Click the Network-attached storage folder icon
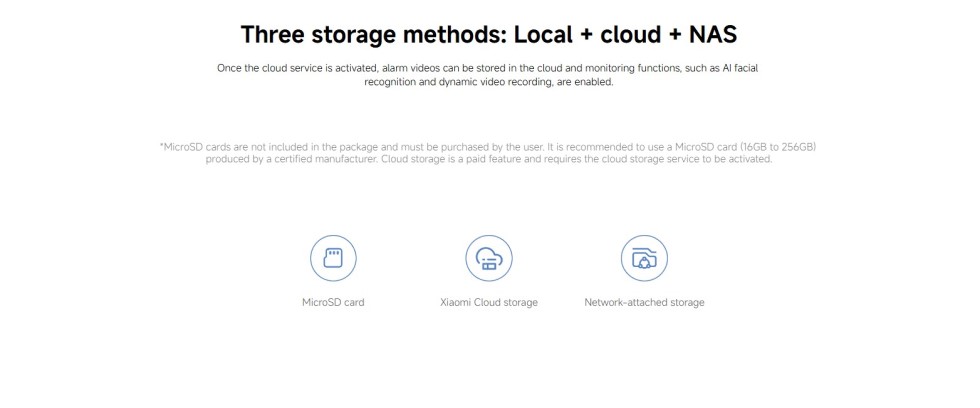The height and width of the screenshot is (408, 980). click(644, 260)
